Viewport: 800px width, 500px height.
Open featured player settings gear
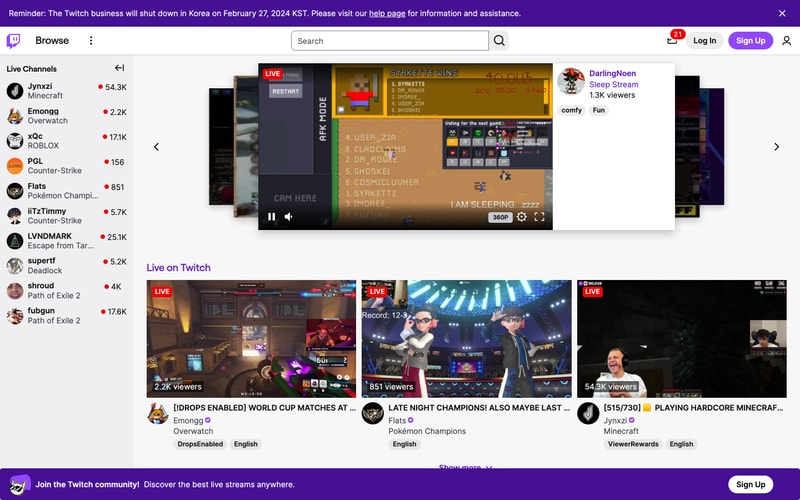521,217
